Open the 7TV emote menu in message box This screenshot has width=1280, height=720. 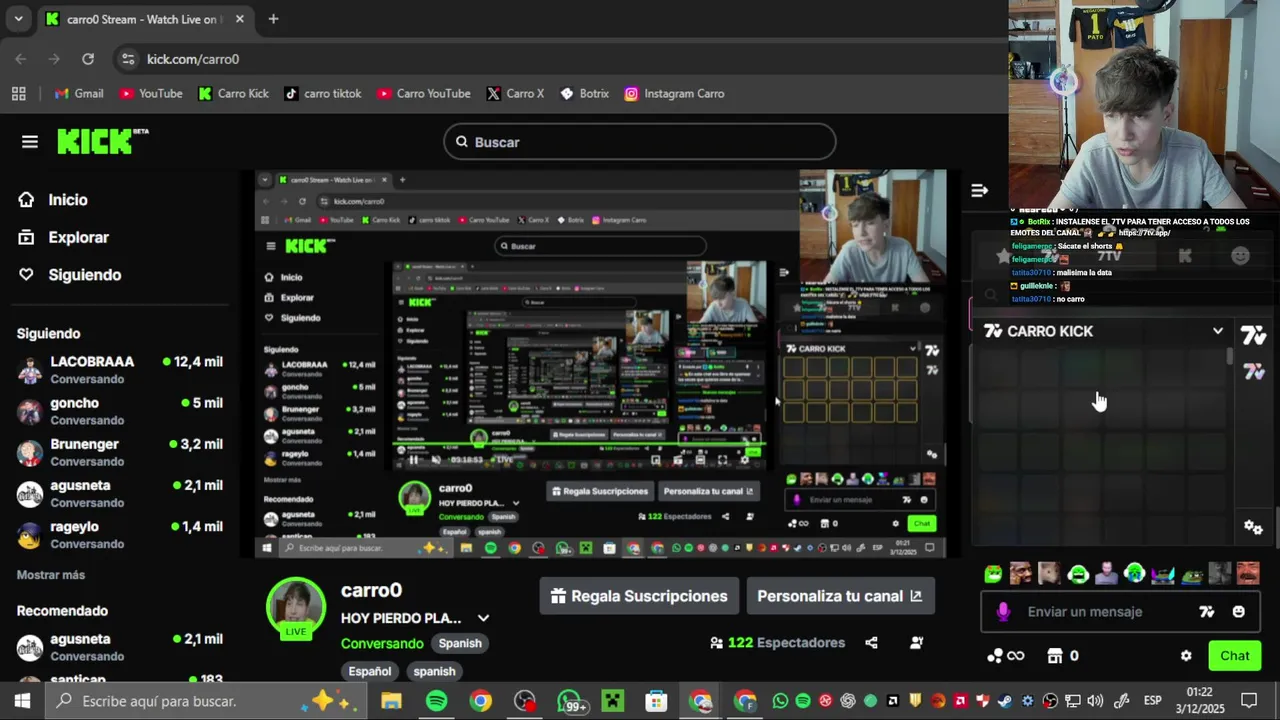[1207, 612]
